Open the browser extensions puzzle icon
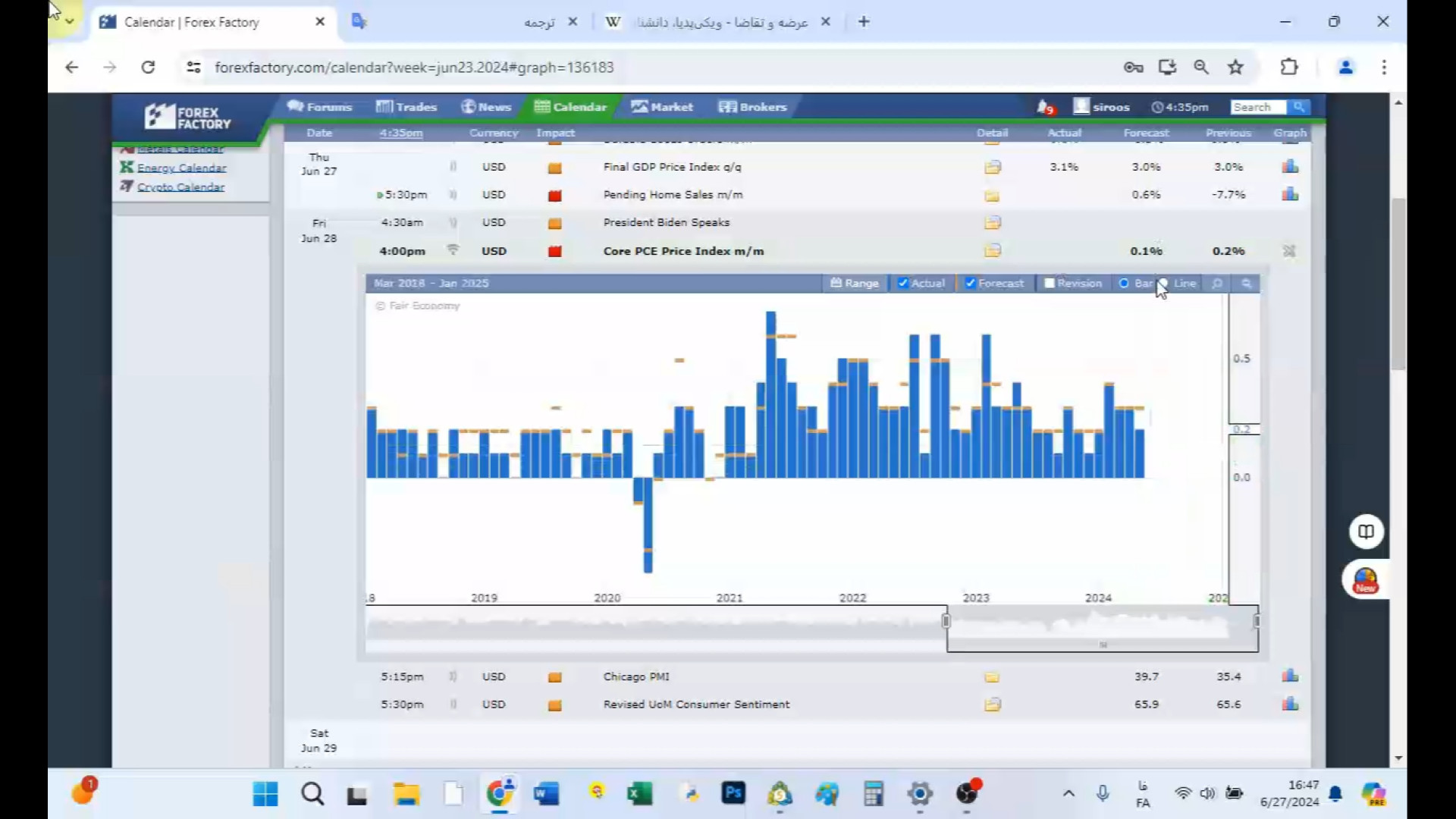The image size is (1456, 819). pyautogui.click(x=1289, y=67)
